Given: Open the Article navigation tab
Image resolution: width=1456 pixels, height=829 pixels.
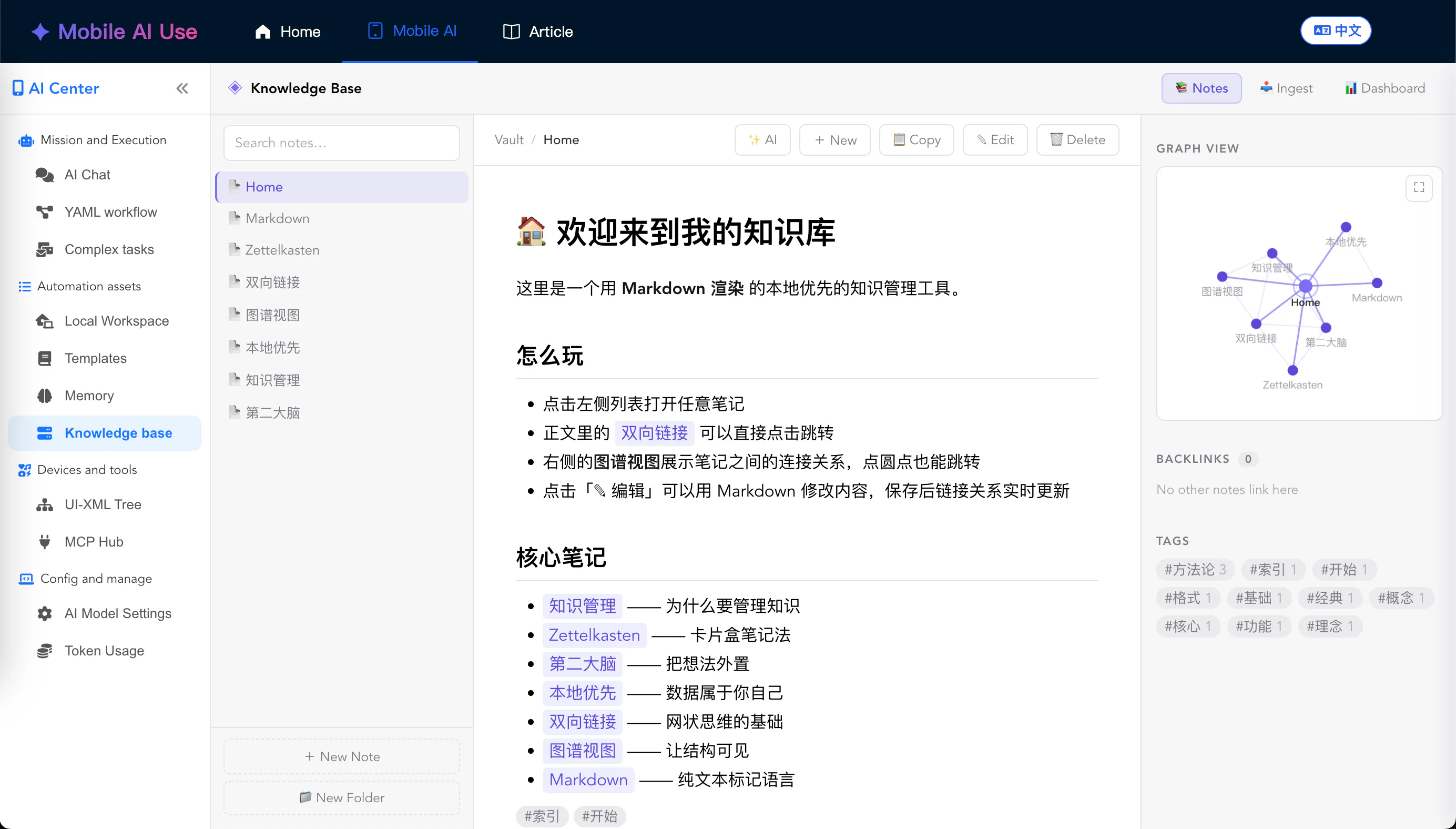Looking at the screenshot, I should coord(538,32).
